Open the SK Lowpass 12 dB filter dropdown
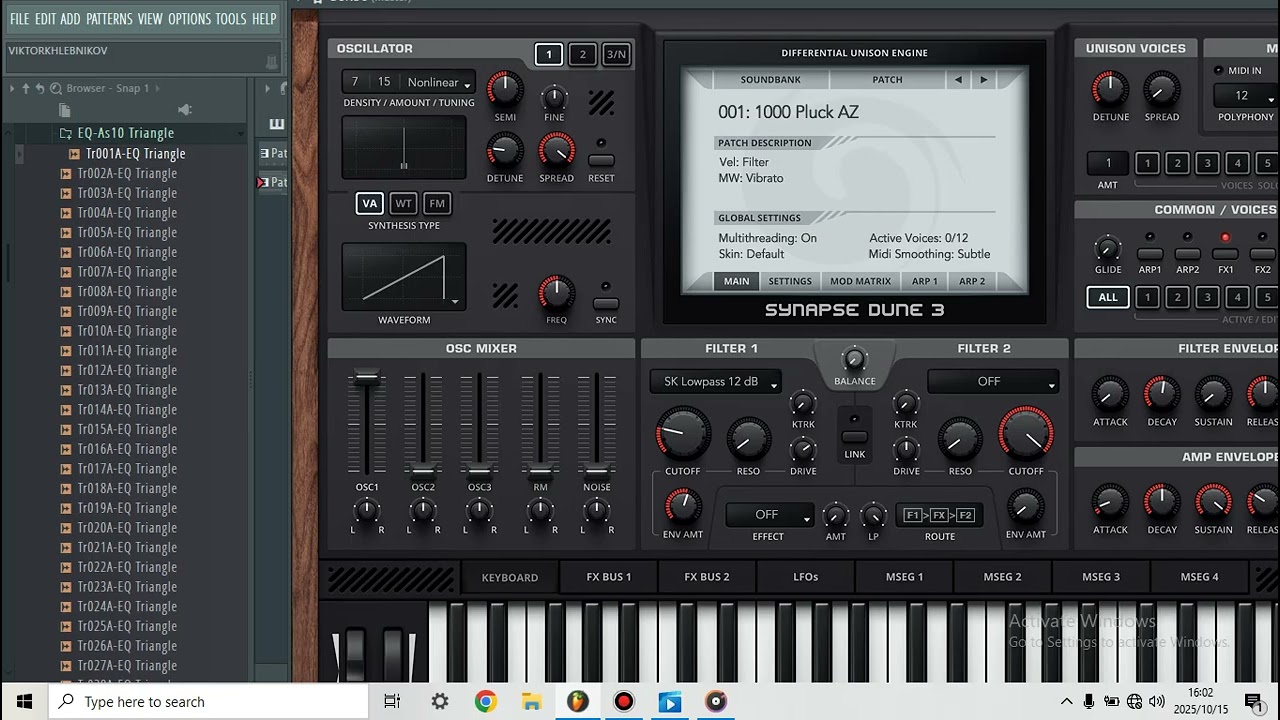Image resolution: width=1280 pixels, height=720 pixels. click(x=716, y=382)
